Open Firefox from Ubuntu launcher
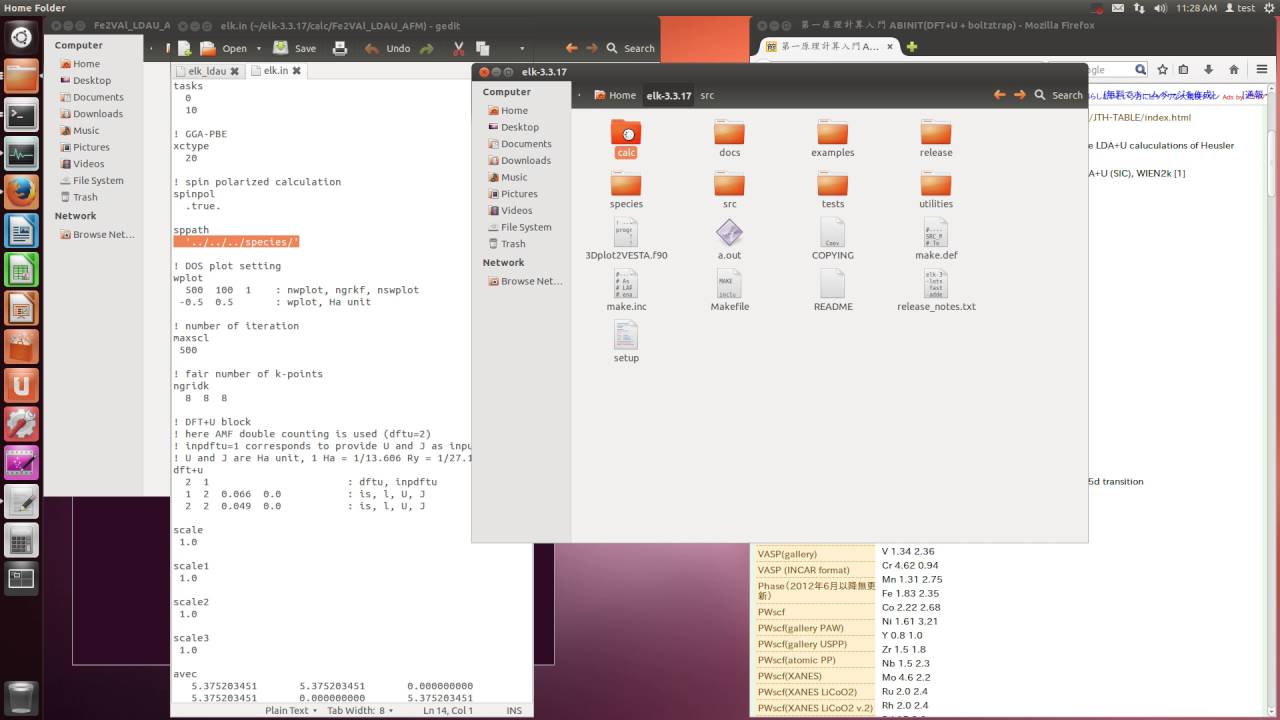The width and height of the screenshot is (1280, 720). pos(22,191)
